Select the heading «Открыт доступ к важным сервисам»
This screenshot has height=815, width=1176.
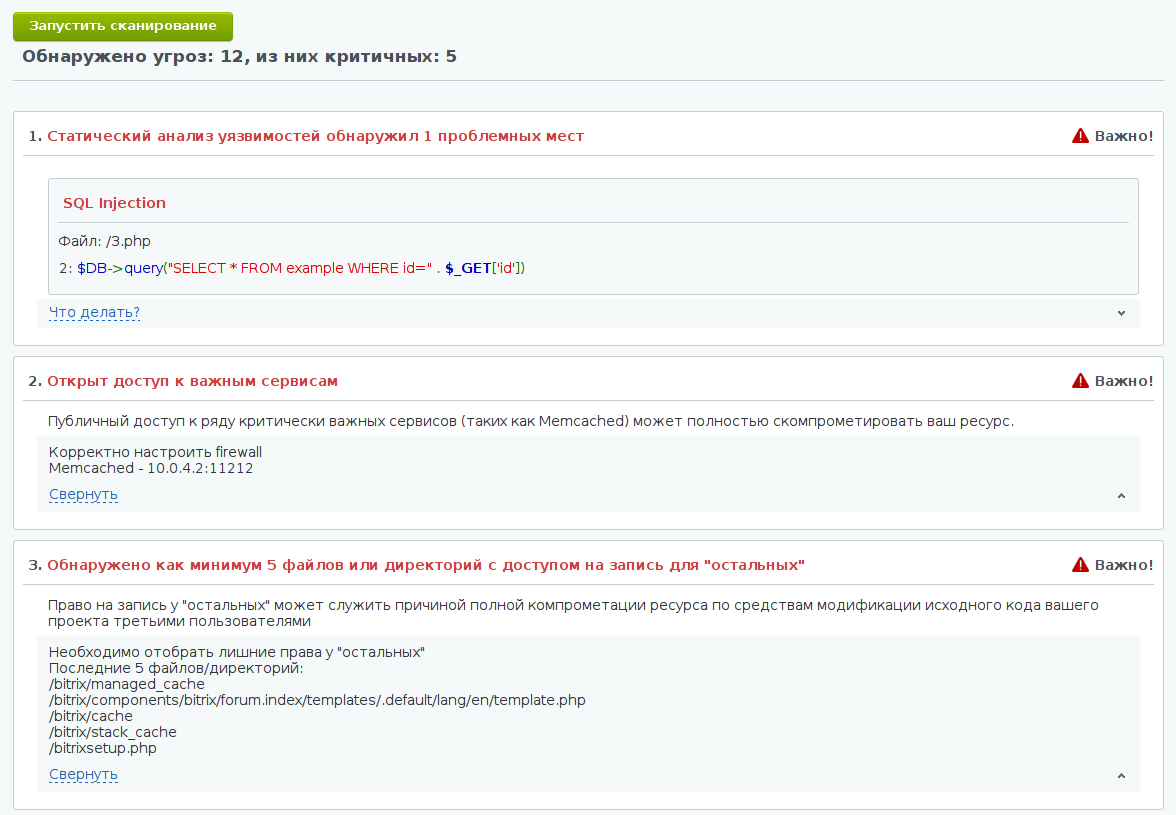[192, 382]
